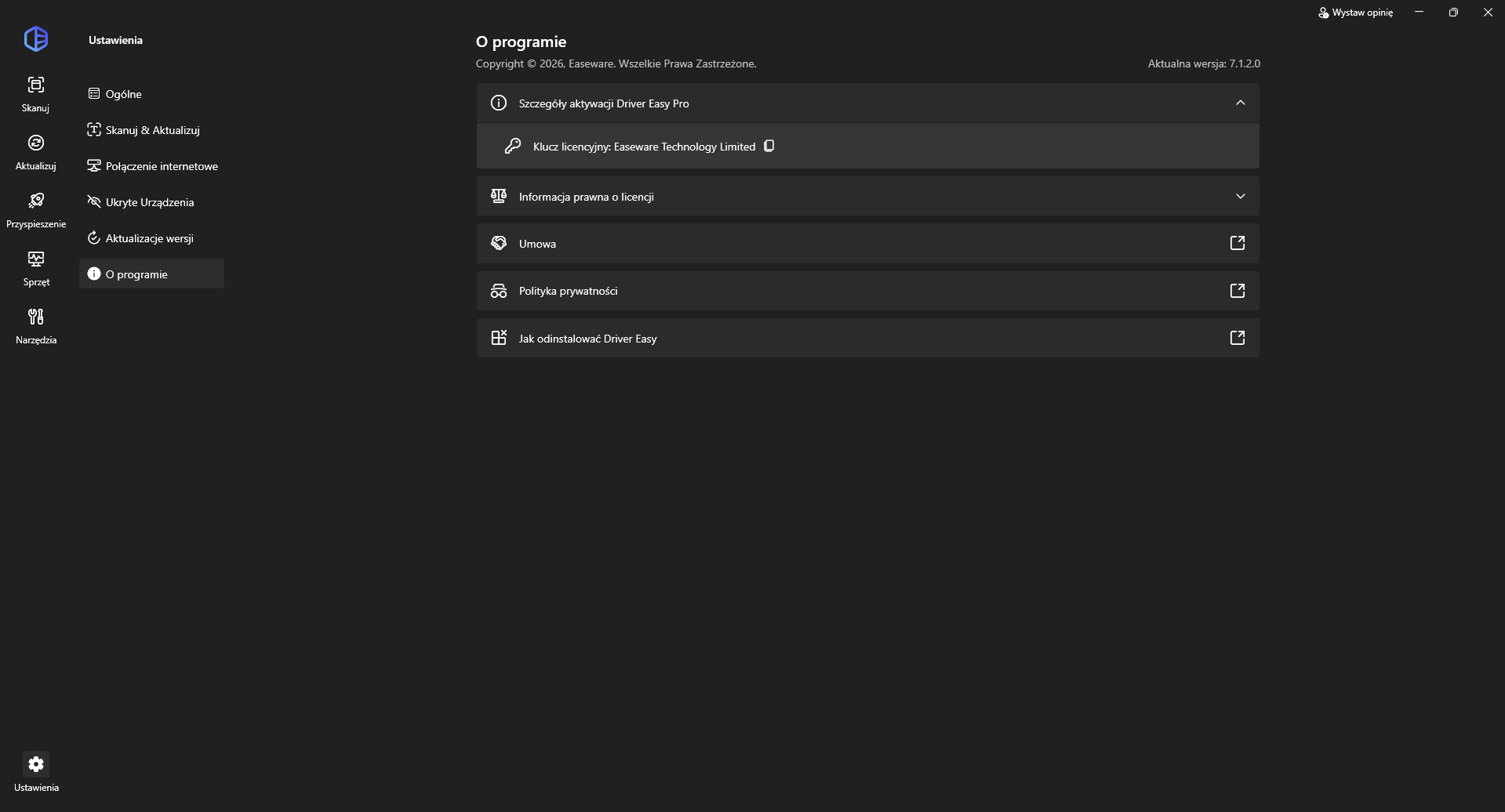Viewport: 1505px width, 812px height.
Task: Click the Ustawienia gear icon
Action: click(36, 764)
